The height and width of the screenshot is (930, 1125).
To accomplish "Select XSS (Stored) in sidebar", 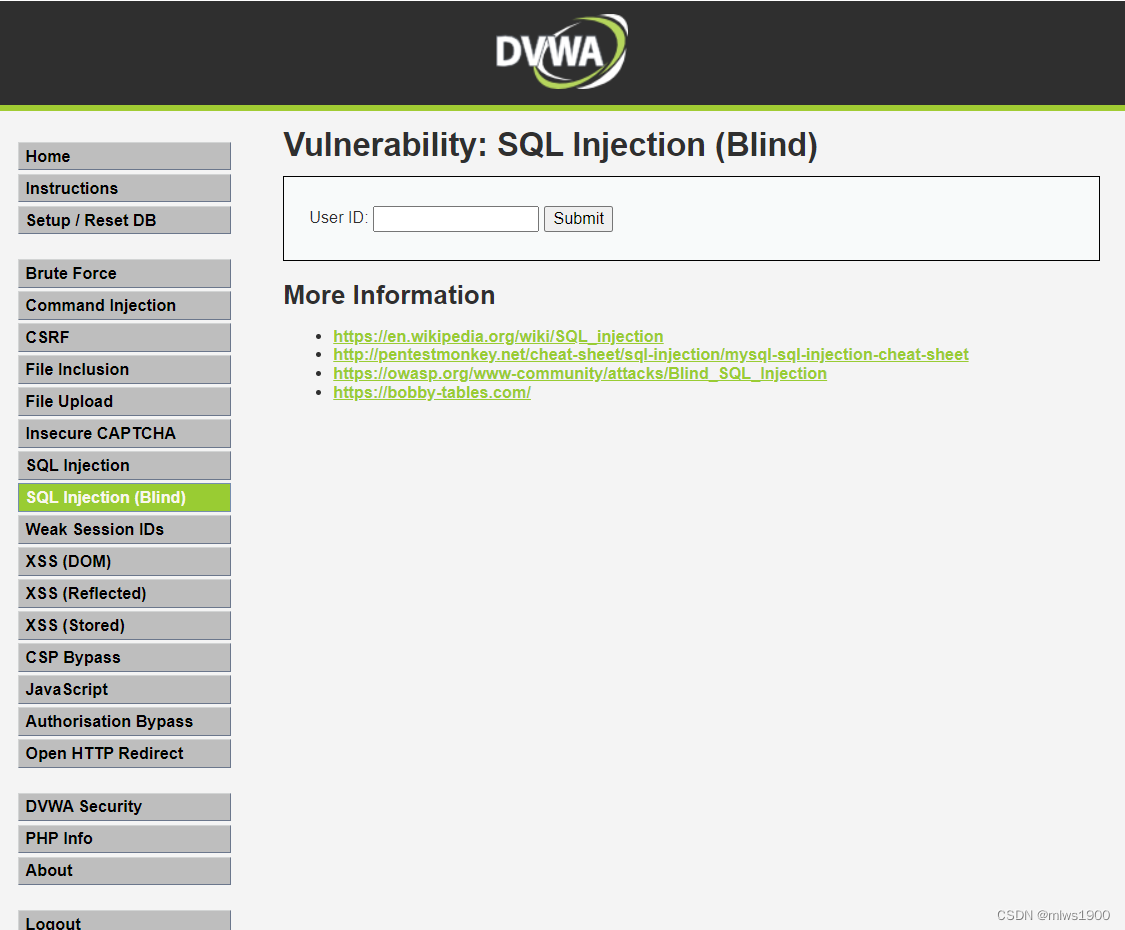I will 124,626.
